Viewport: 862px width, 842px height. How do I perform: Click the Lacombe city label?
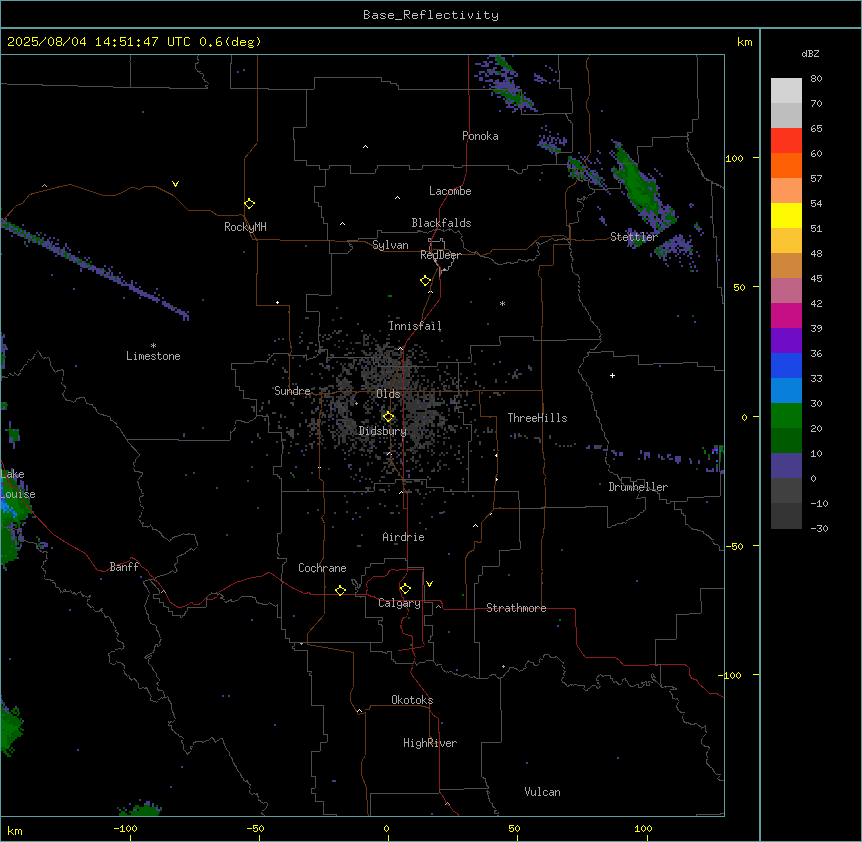450,191
